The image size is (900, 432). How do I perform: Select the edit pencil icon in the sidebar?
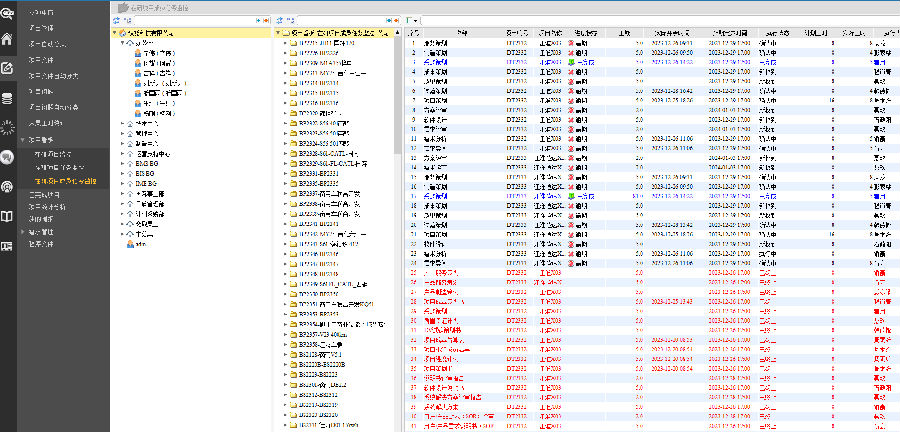[x=8, y=69]
